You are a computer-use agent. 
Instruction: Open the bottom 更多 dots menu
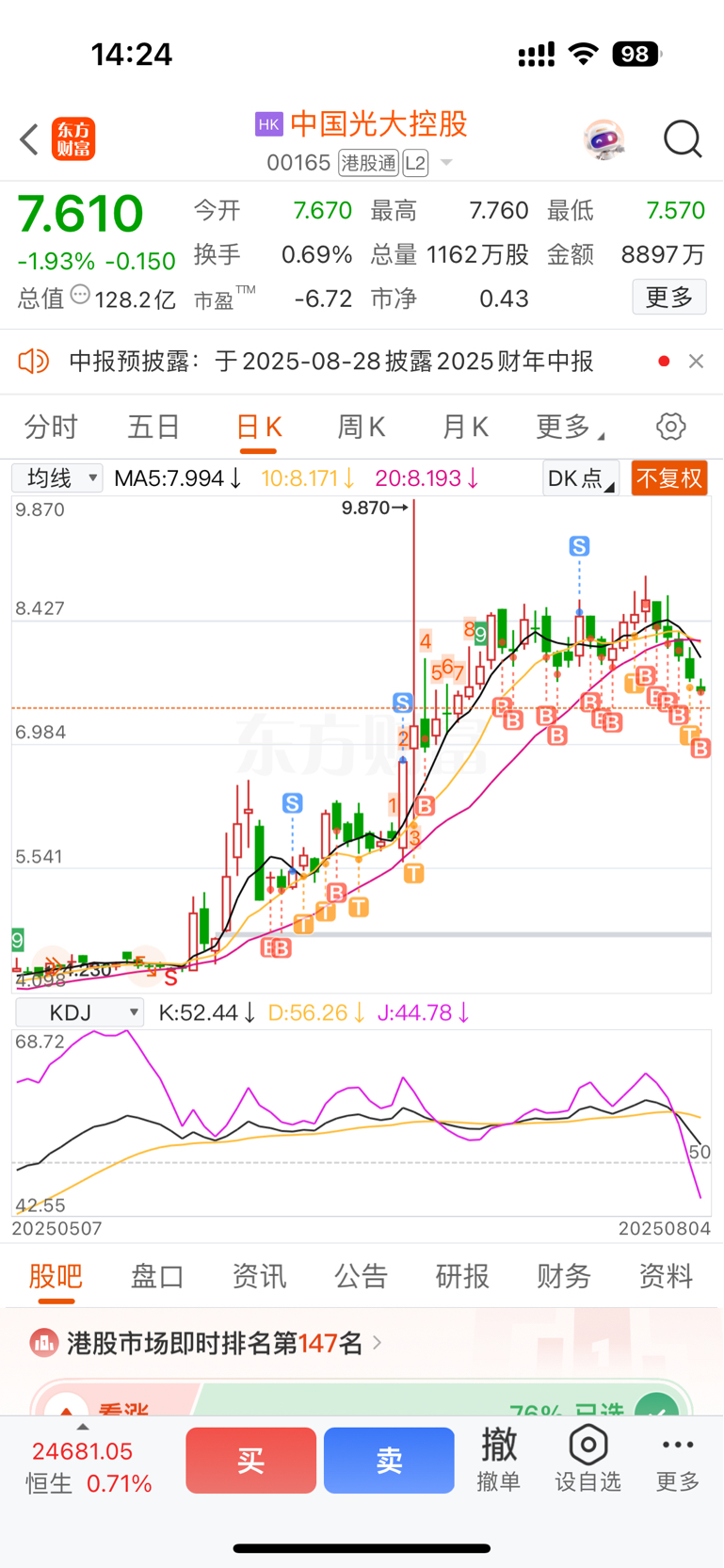(678, 1460)
